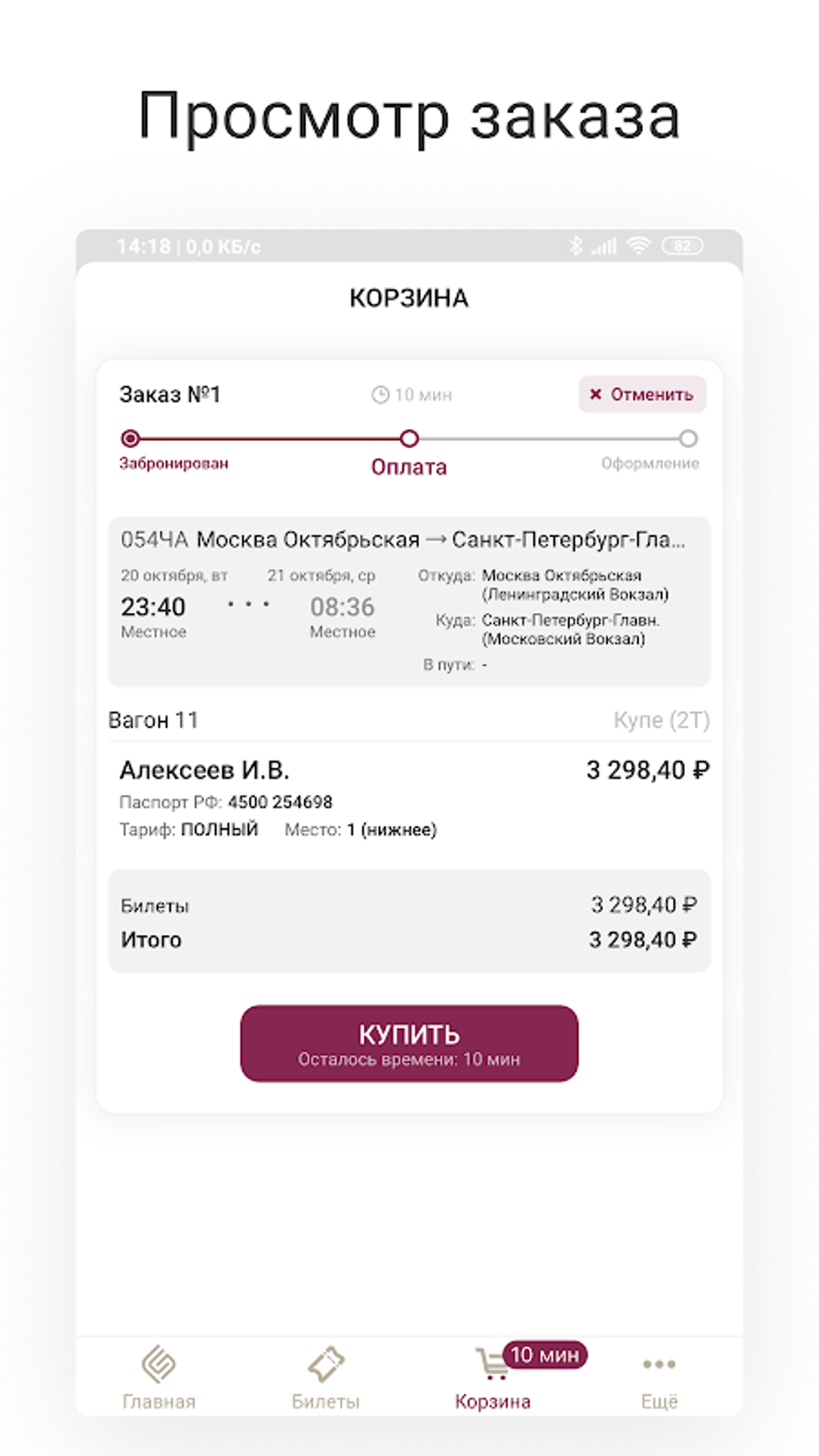
Task: Tap the Корзина cart icon
Action: (490, 1364)
